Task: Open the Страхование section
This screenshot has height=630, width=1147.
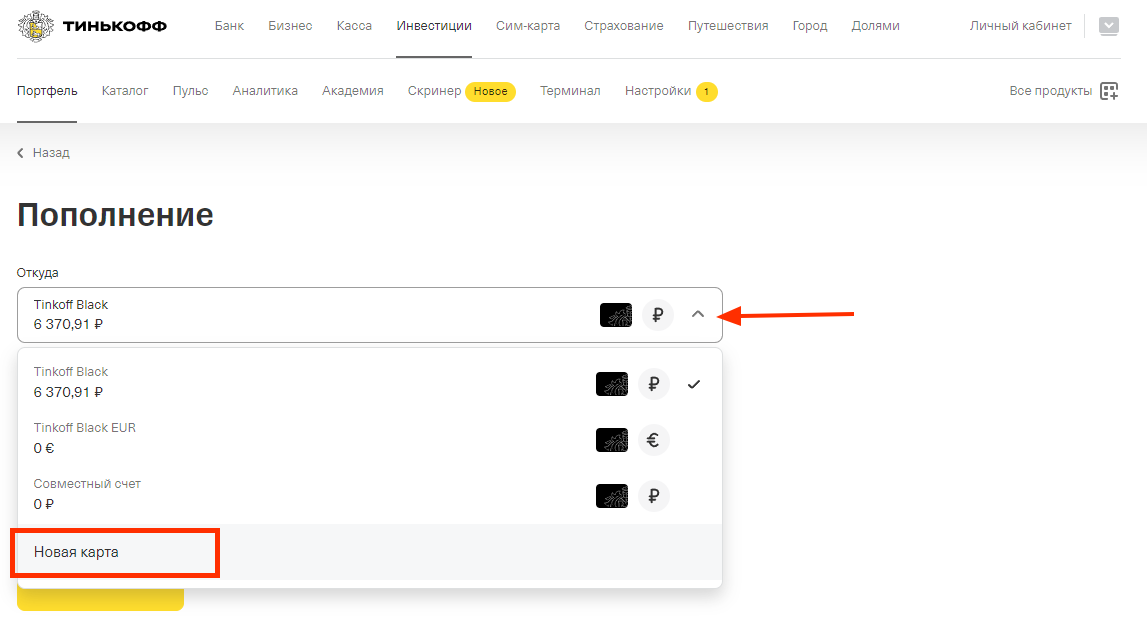Action: 623,26
